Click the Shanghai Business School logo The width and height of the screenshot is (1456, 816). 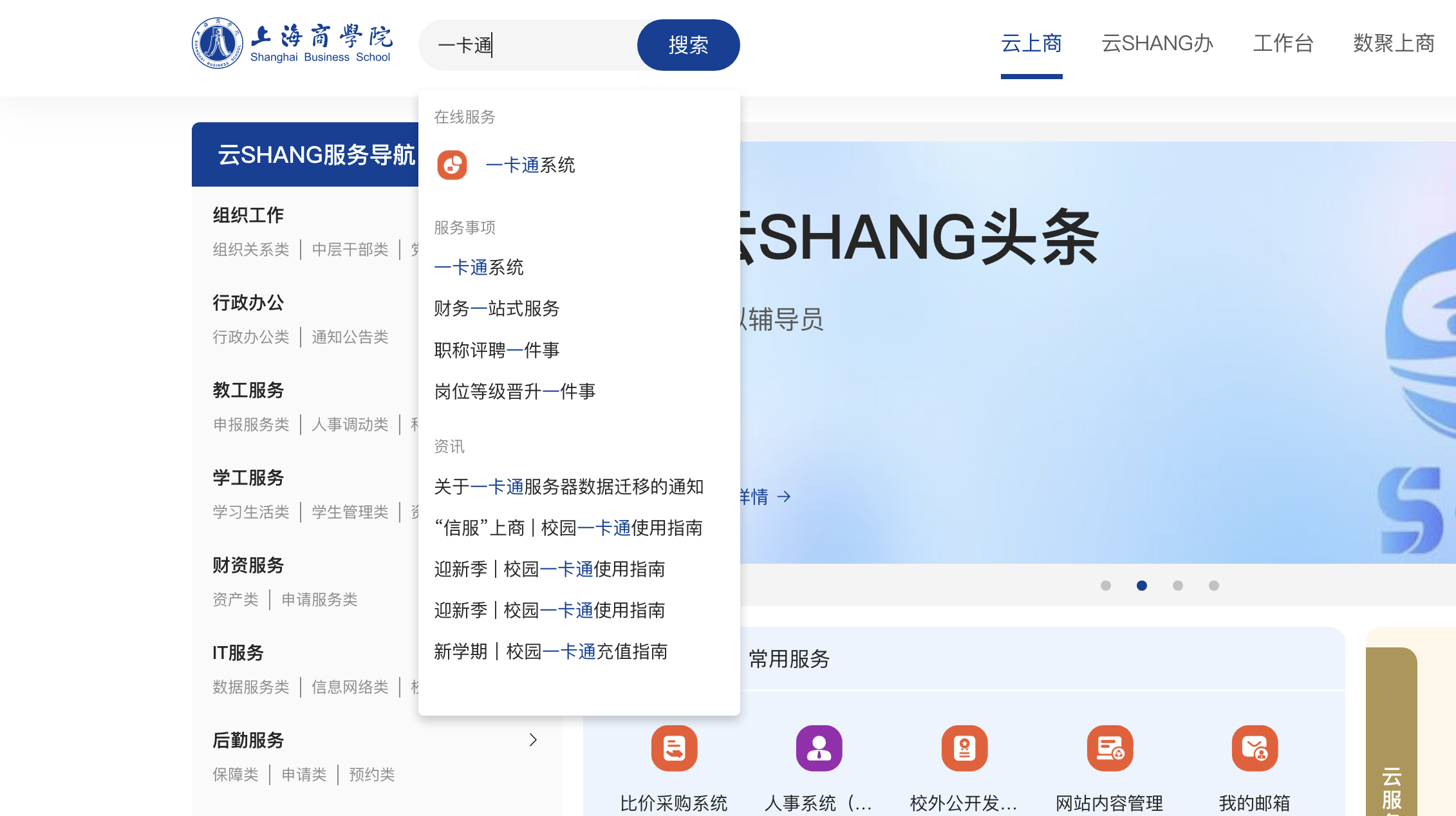292,44
